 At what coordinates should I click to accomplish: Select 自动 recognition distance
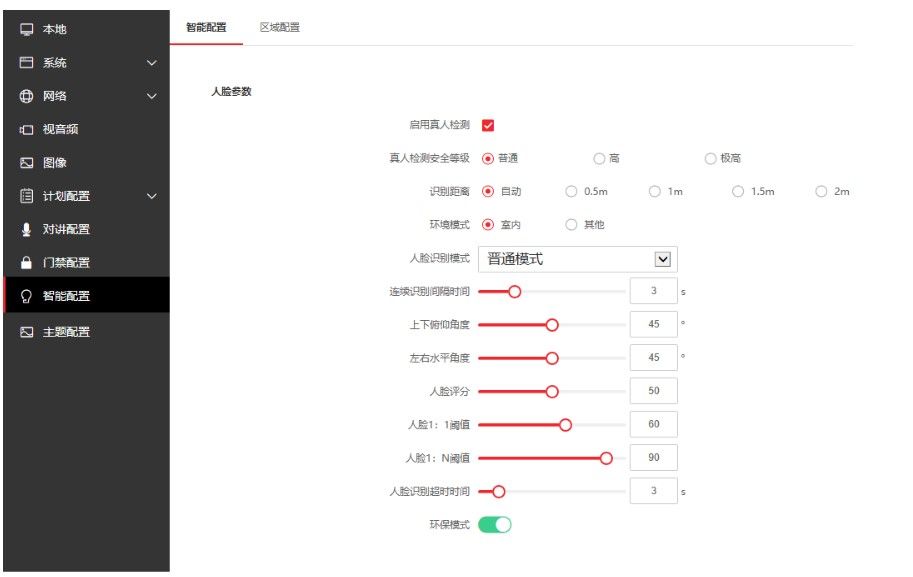point(488,192)
